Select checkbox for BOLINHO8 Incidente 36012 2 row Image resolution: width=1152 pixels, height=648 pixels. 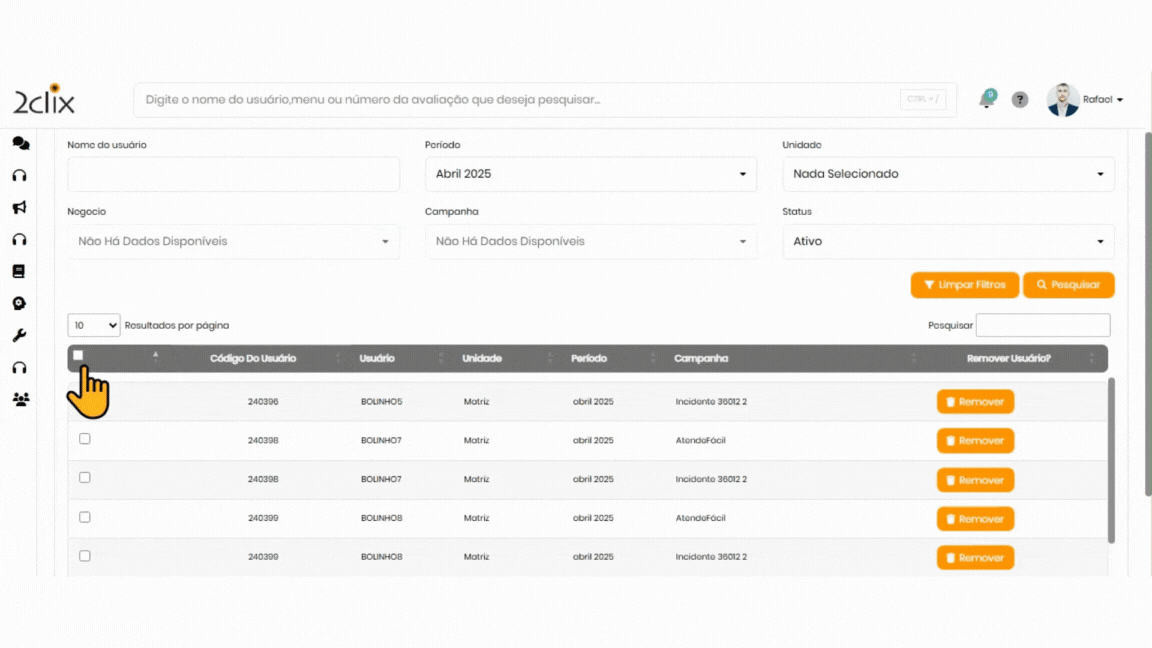[x=85, y=556]
